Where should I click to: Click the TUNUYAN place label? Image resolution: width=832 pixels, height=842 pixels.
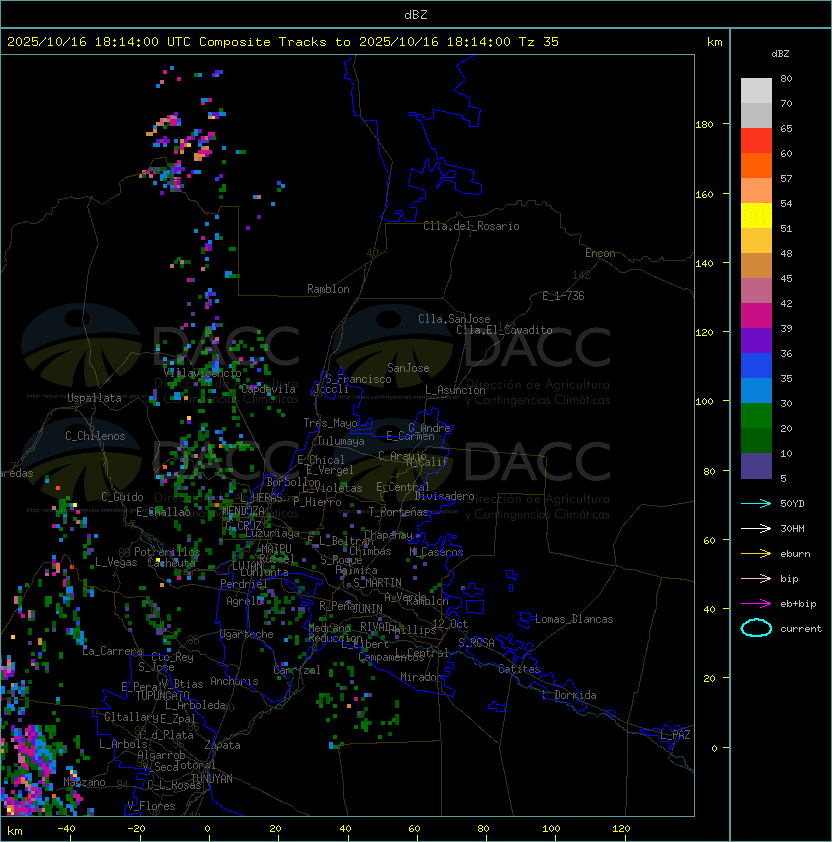tap(212, 779)
